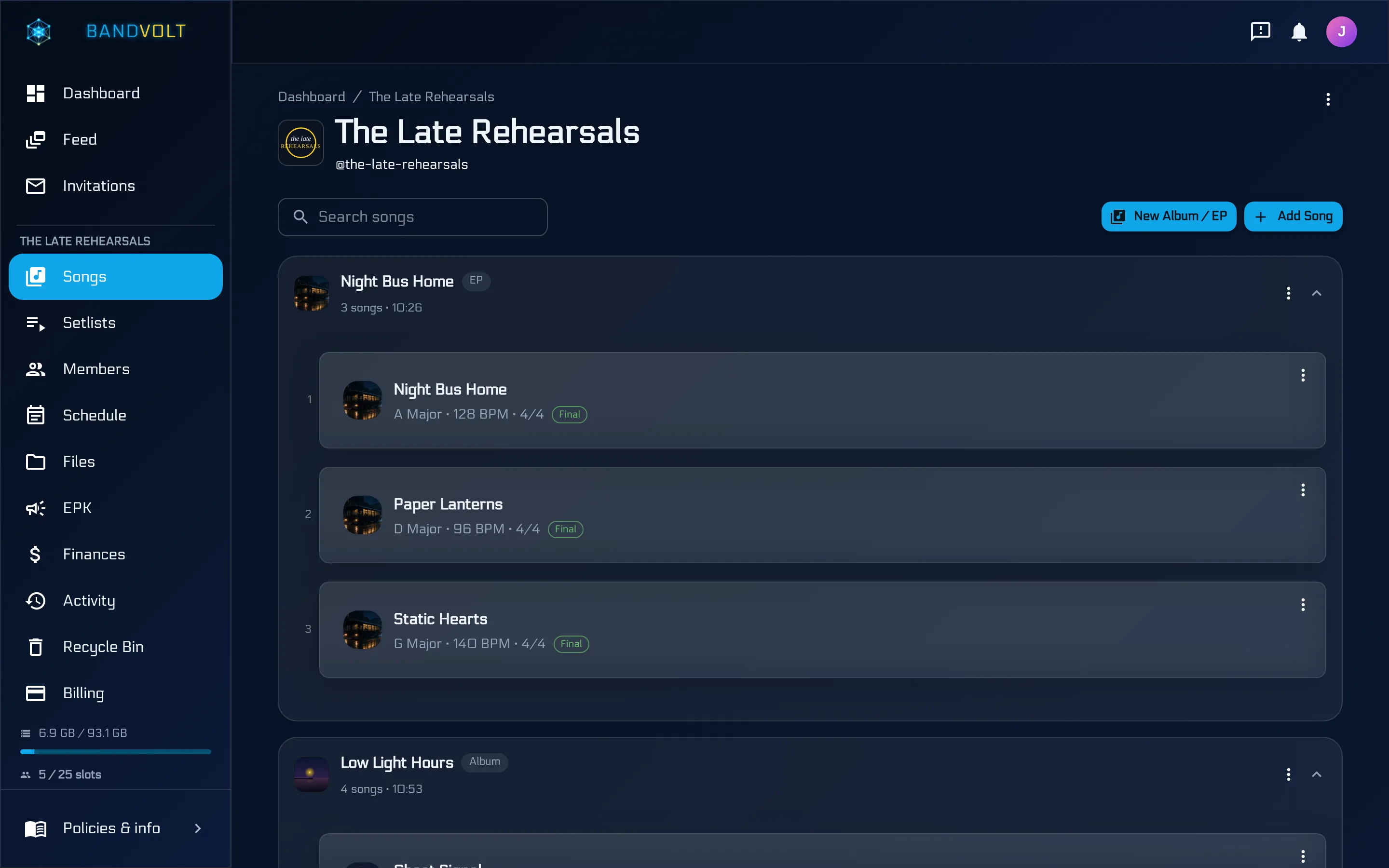Open options for Paper Lanterns song
Image resolution: width=1389 pixels, height=868 pixels.
[1303, 490]
